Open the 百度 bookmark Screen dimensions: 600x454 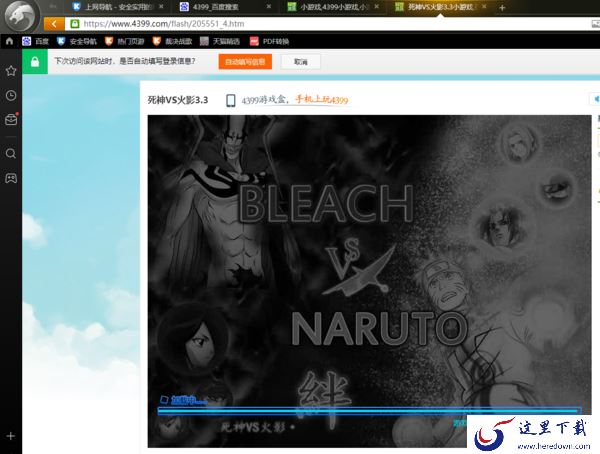point(35,41)
